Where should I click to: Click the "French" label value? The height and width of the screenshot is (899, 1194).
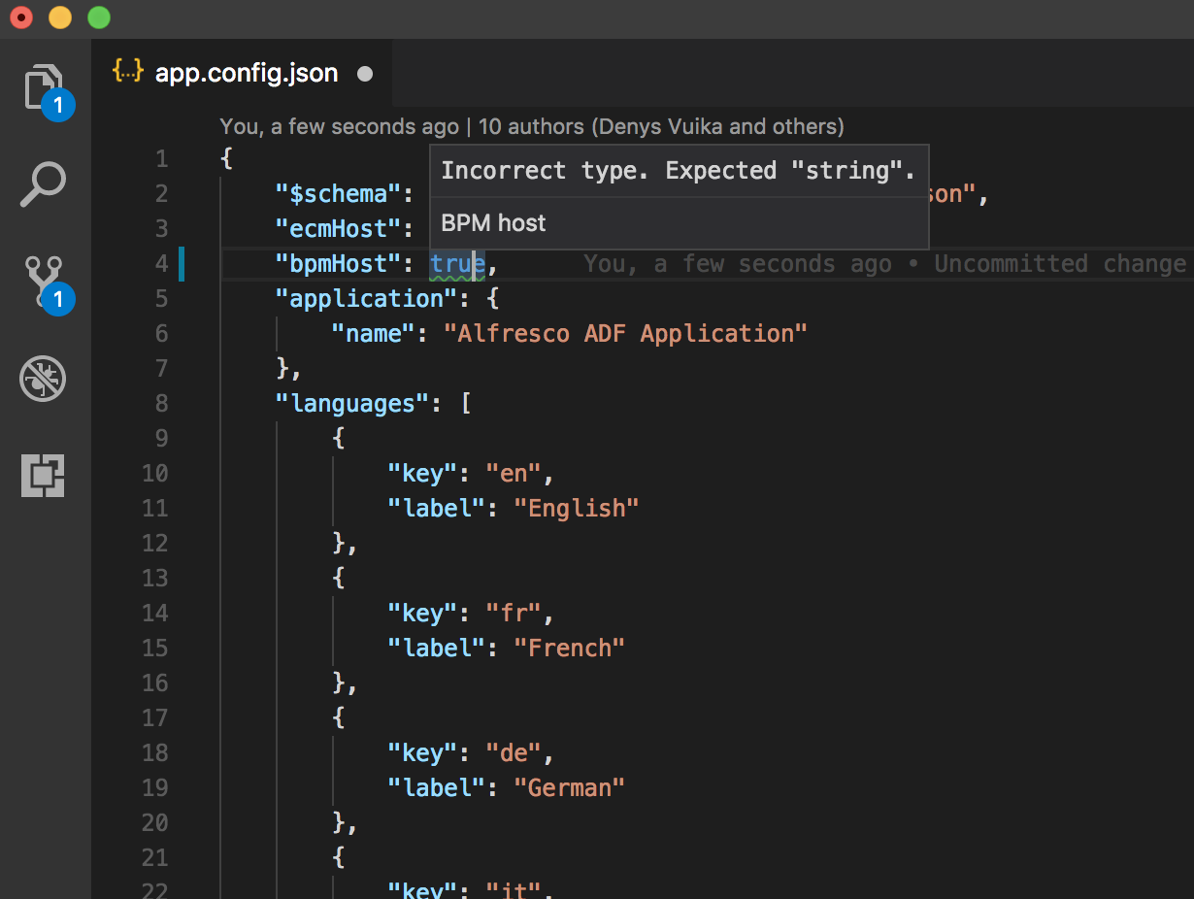[x=570, y=649]
